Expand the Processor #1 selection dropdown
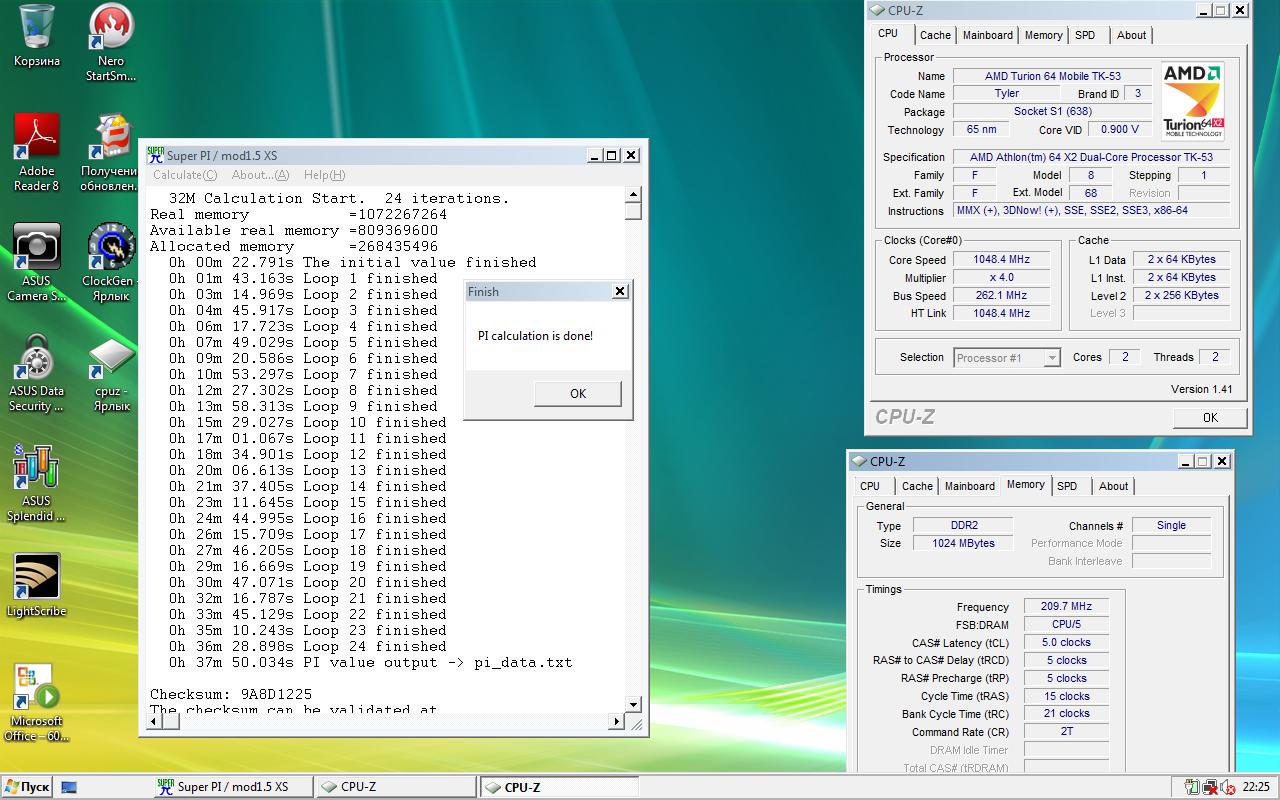The image size is (1280, 800). pos(1052,357)
